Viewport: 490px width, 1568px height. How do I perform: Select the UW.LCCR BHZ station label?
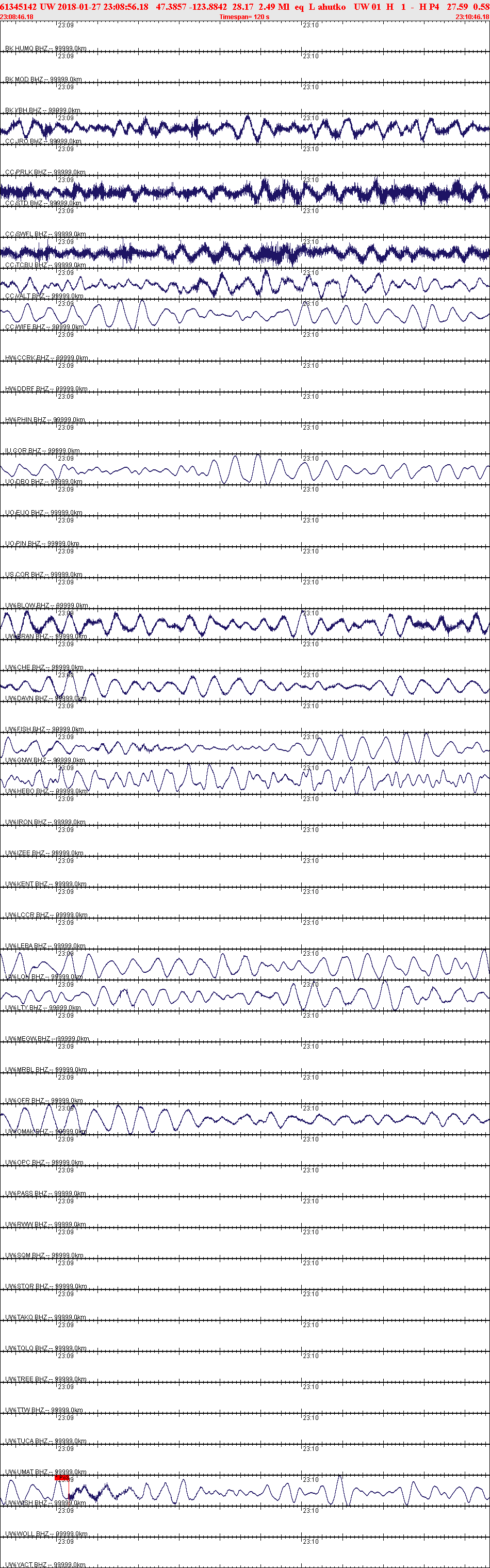click(46, 916)
